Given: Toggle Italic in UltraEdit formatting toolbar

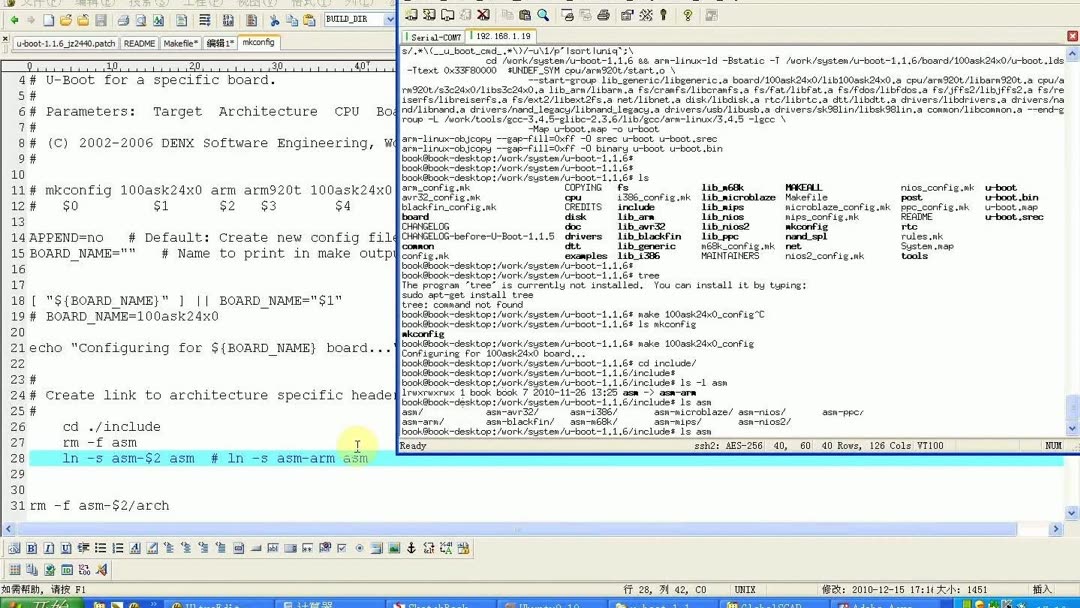Looking at the screenshot, I should tap(49, 547).
